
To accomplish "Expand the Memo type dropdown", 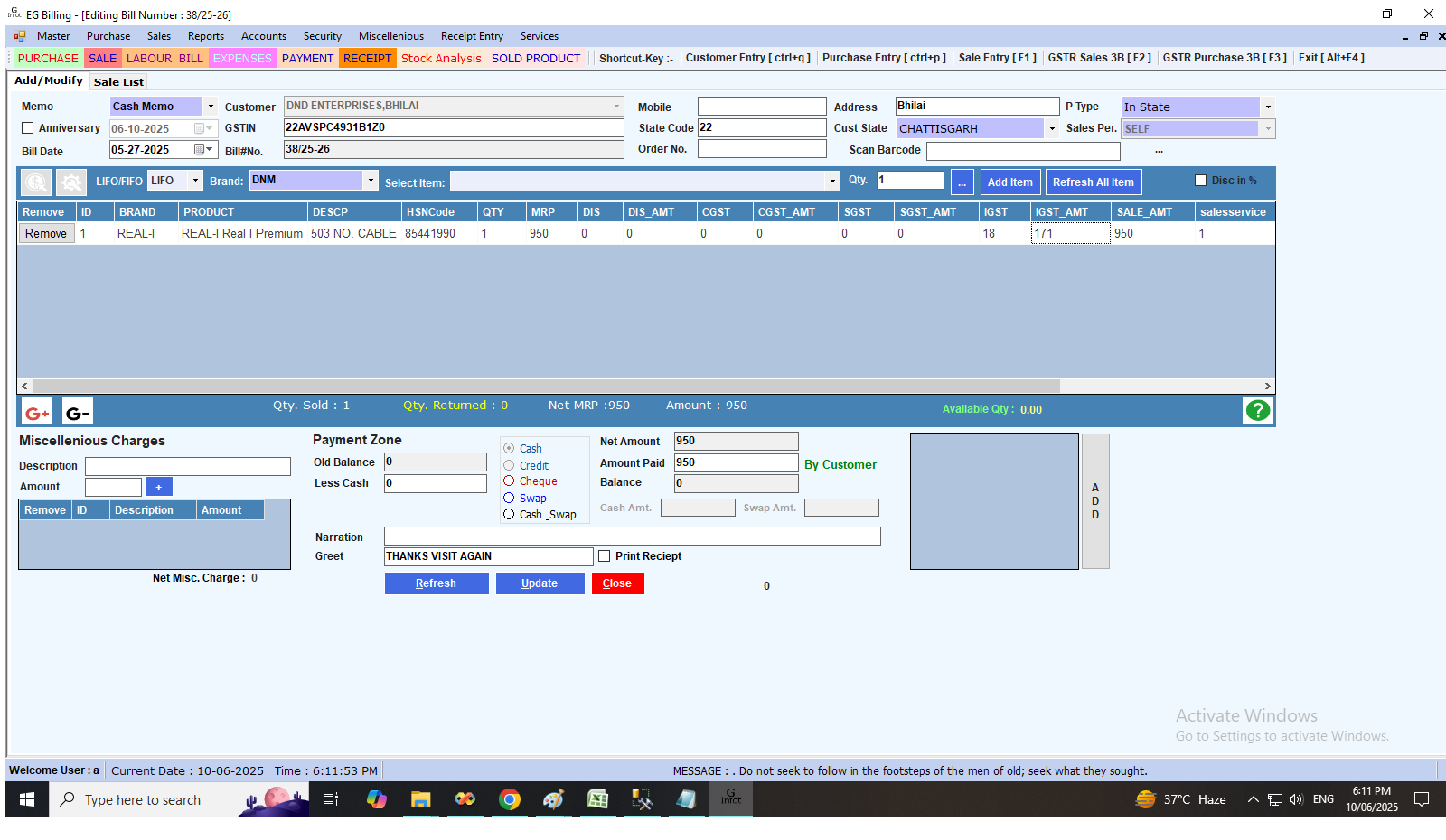I will 211,107.
